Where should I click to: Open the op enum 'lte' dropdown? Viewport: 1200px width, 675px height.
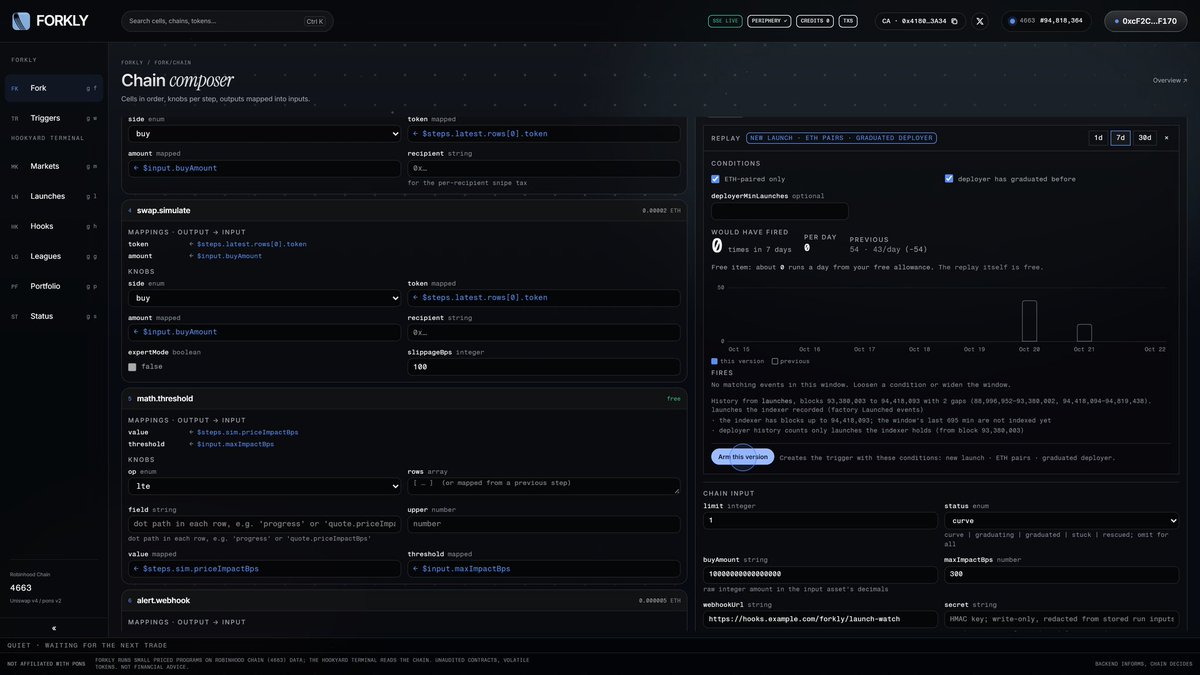click(264, 486)
